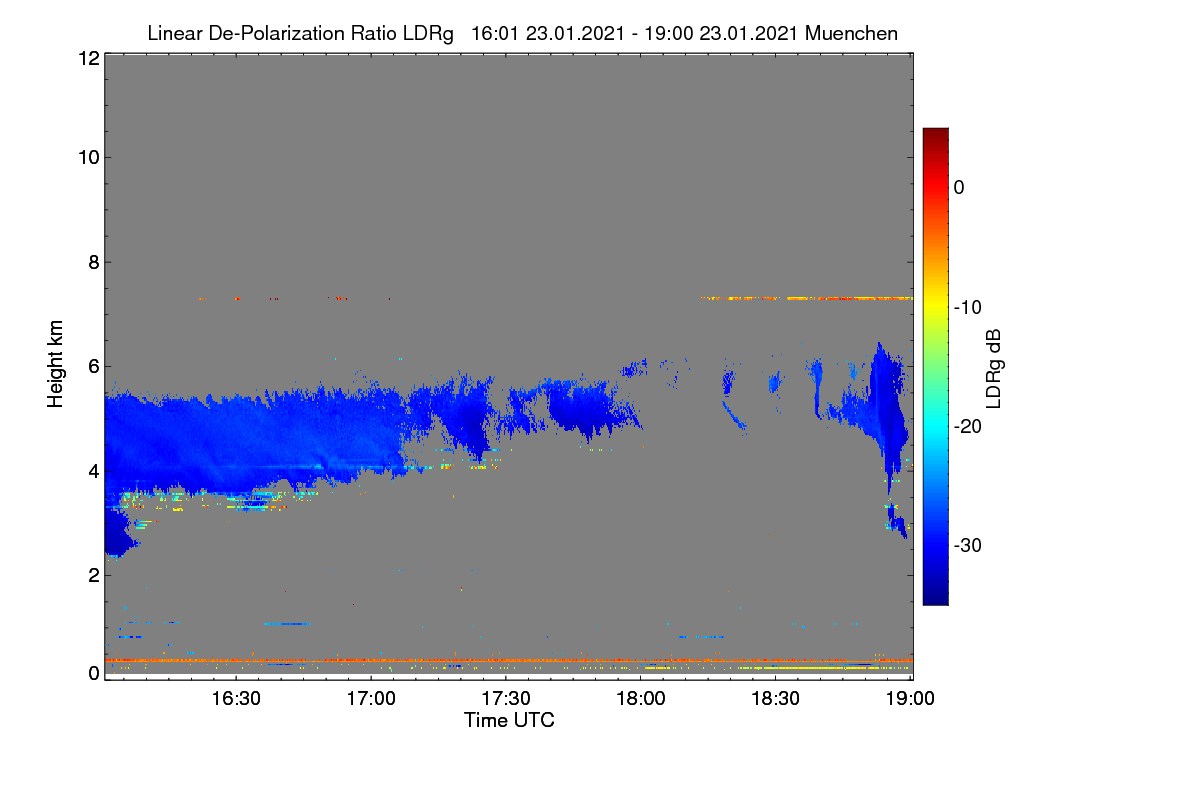Click the plot title text
Viewport: 1200px width, 800px height.
pos(522,33)
